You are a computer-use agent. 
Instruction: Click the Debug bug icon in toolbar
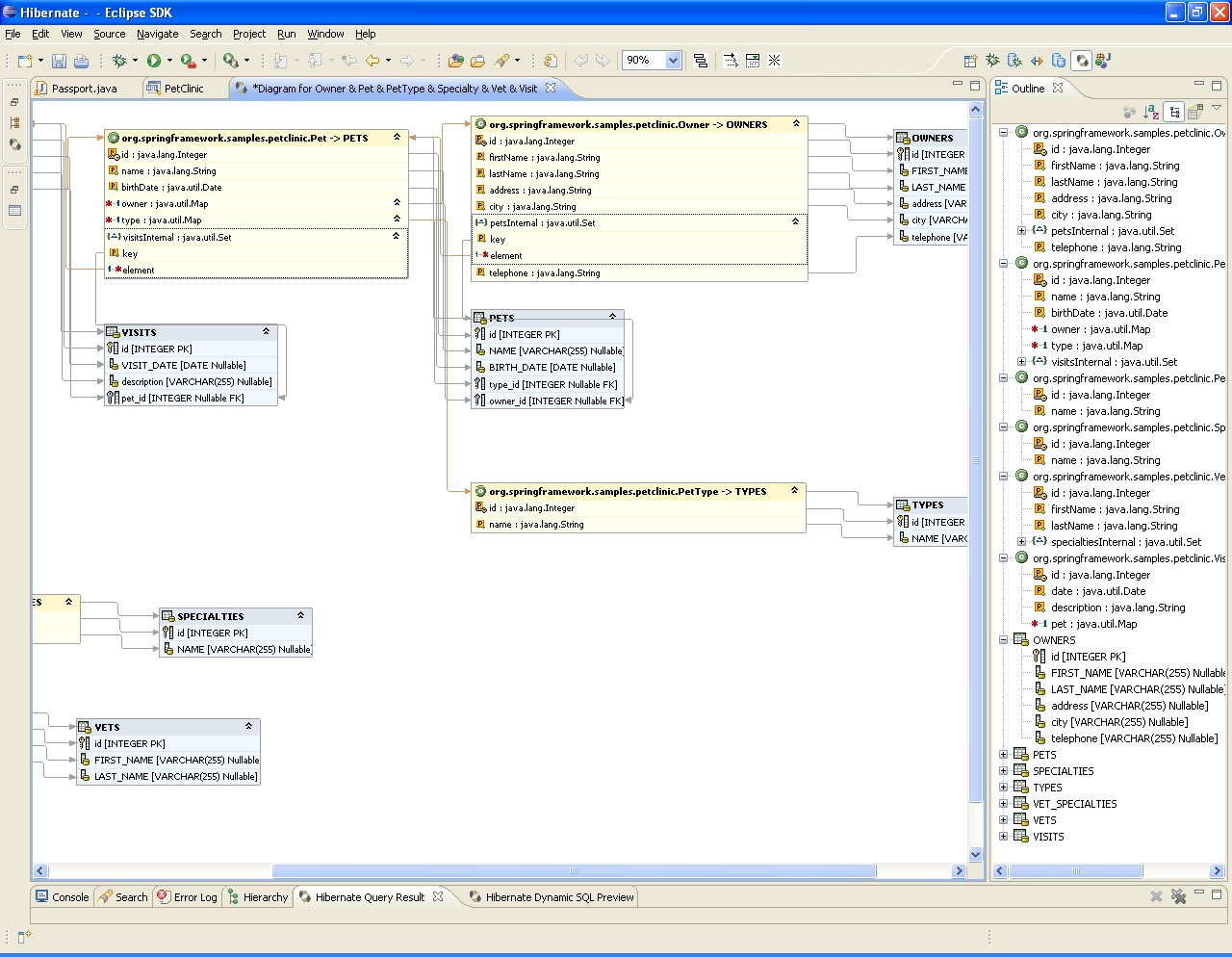point(119,61)
